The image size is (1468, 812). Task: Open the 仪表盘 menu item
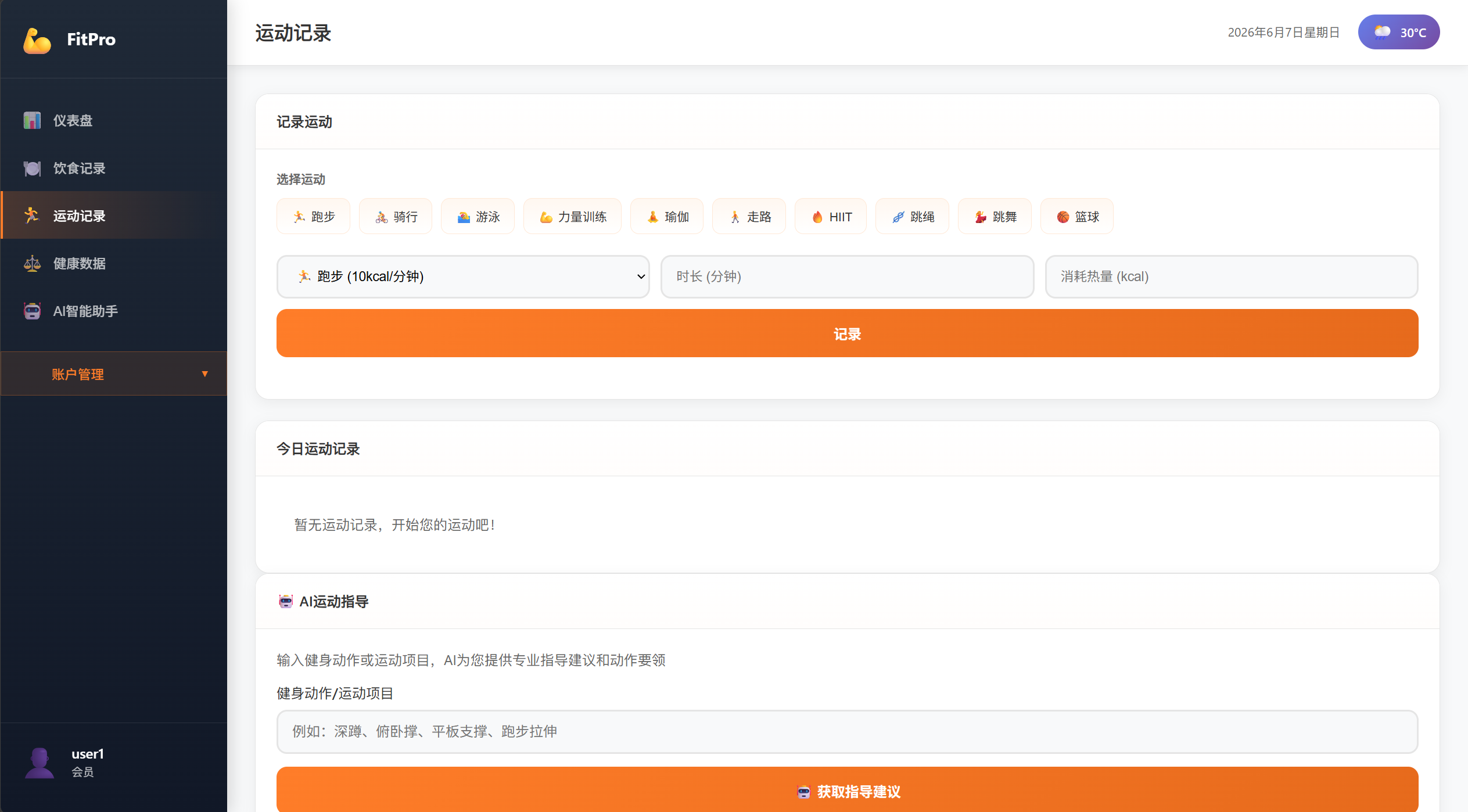click(114, 120)
